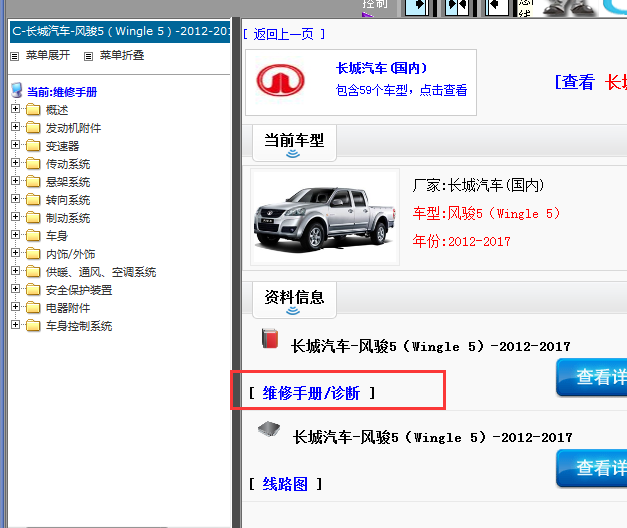Click the 菜单展开 list icon
Viewport: 627px width, 528px height.
tap(14, 56)
